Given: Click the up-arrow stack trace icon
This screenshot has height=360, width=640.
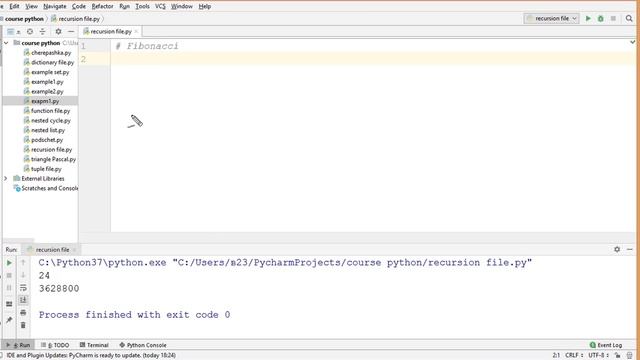Looking at the screenshot, I should (x=23, y=262).
